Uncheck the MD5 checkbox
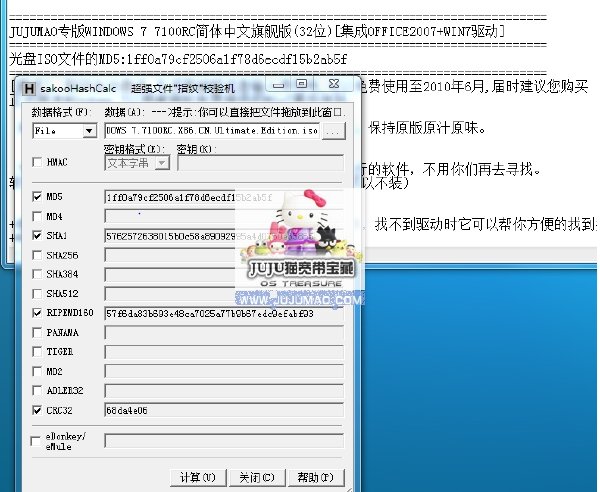 pyautogui.click(x=37, y=197)
